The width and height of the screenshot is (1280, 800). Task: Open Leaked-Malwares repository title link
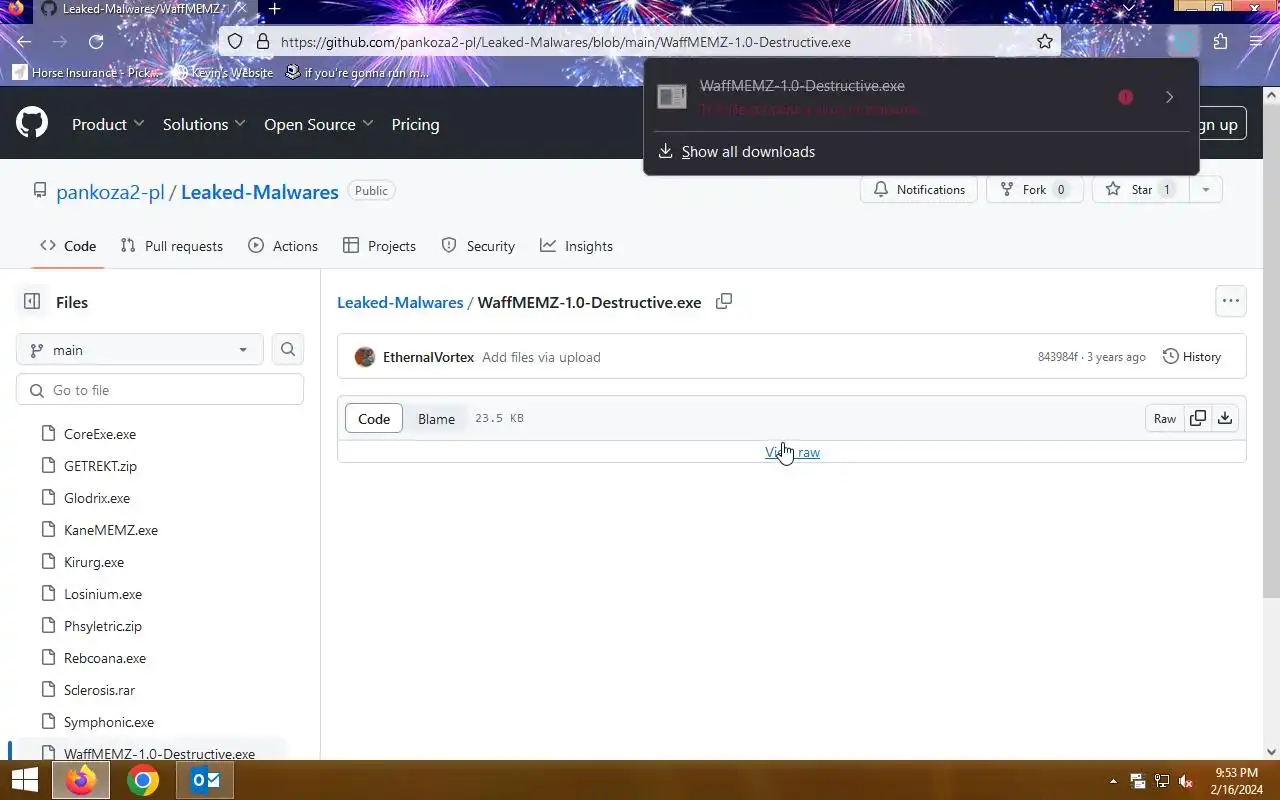point(259,192)
